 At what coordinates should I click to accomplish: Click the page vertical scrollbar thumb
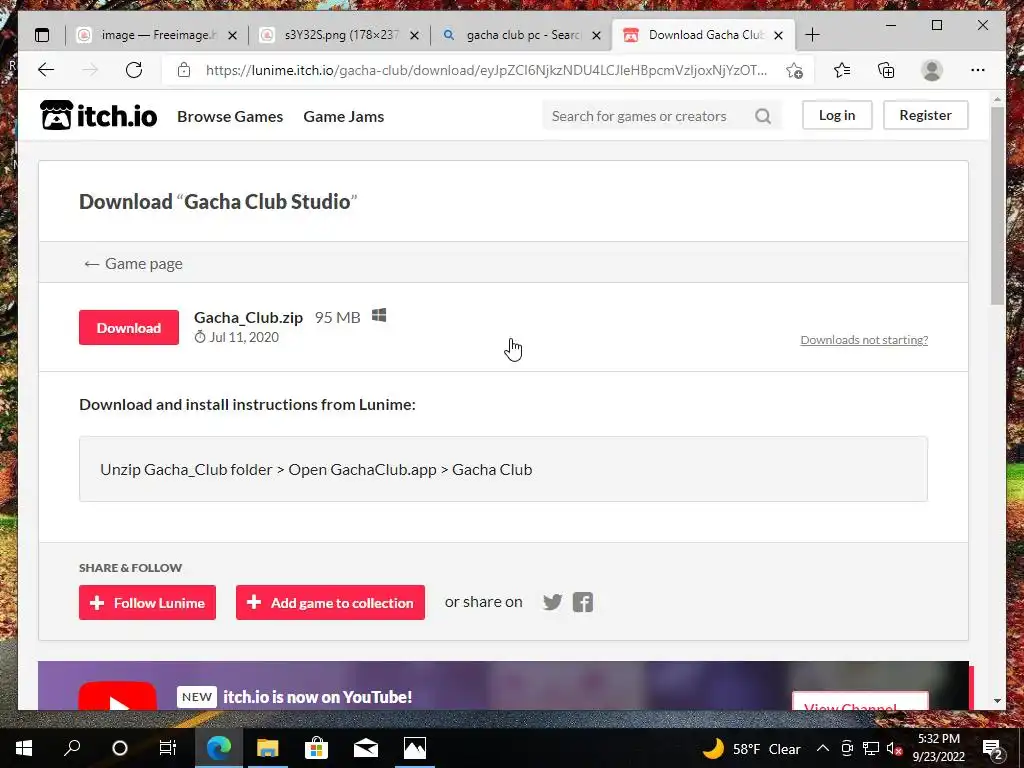pyautogui.click(x=997, y=206)
